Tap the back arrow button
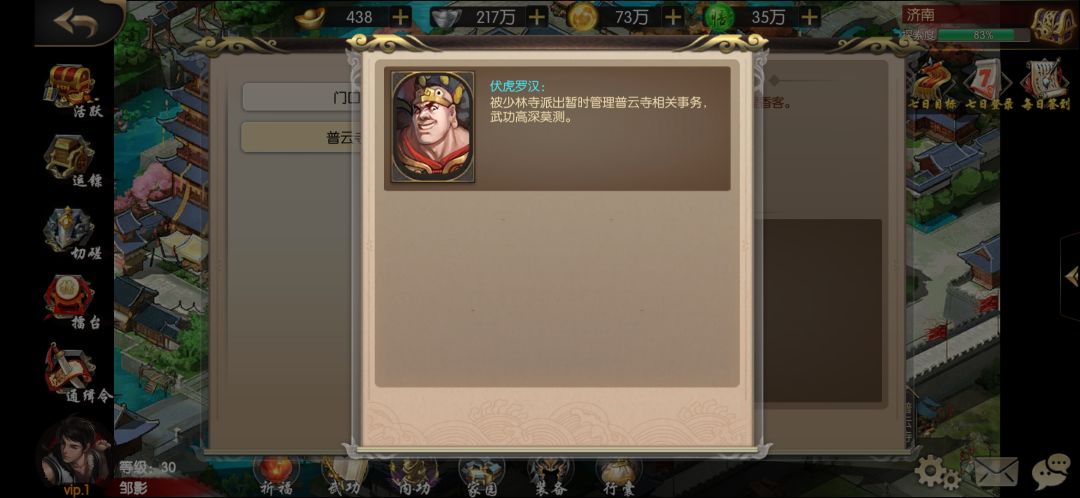The width and height of the screenshot is (1080, 498). coord(77,21)
